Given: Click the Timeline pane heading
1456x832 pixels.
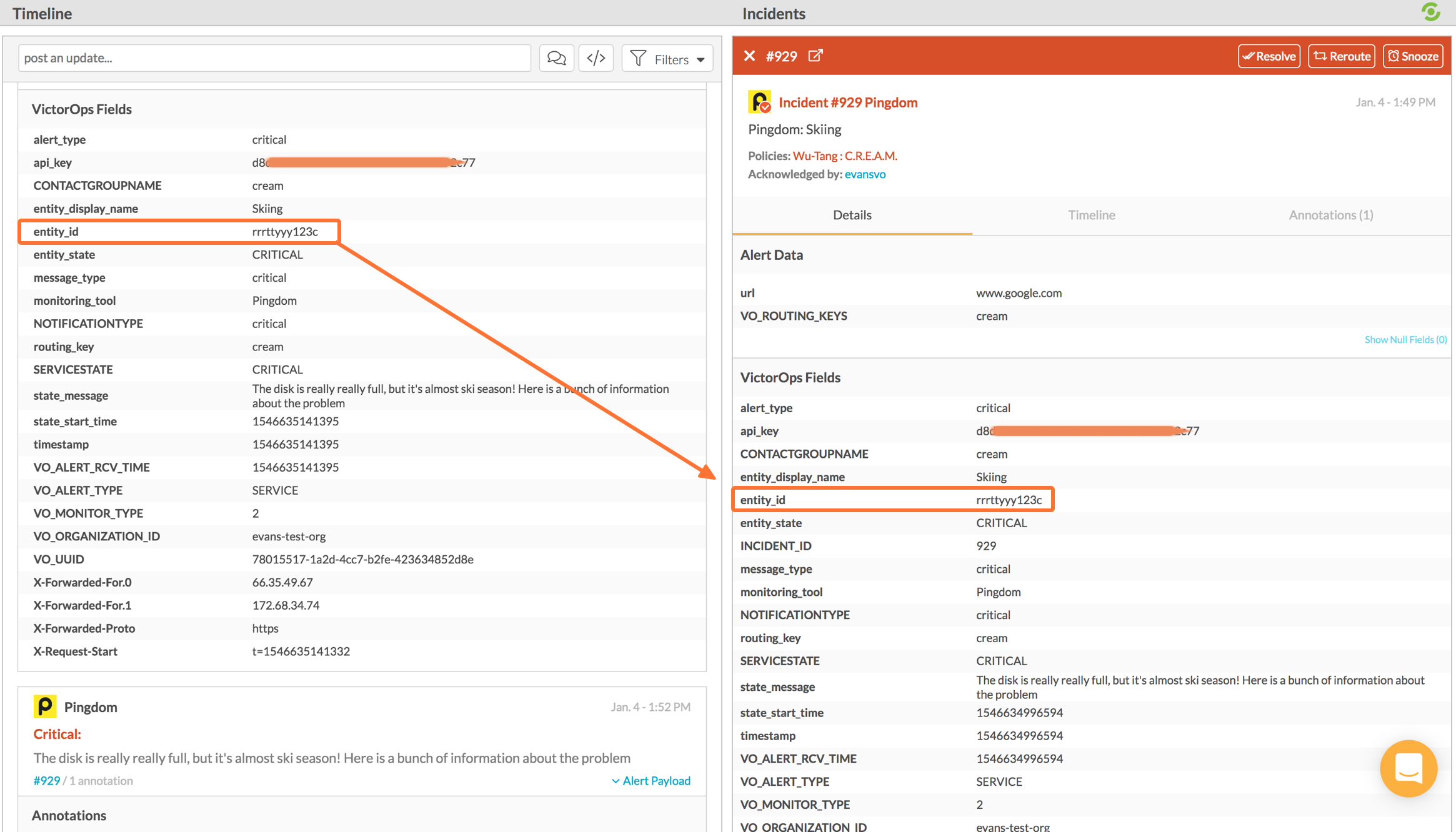Looking at the screenshot, I should coord(42,13).
